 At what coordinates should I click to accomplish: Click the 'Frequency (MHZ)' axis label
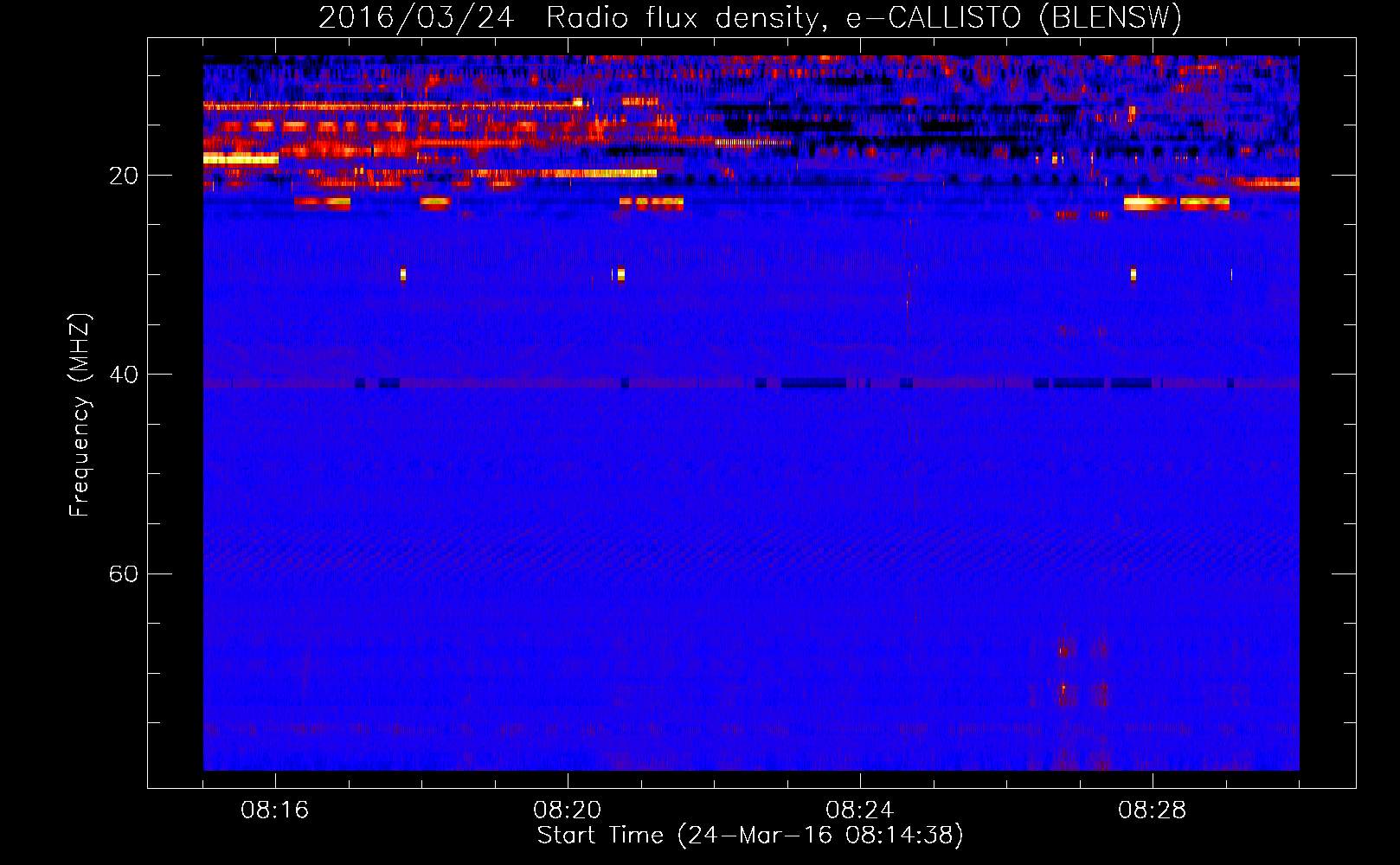(x=80, y=415)
